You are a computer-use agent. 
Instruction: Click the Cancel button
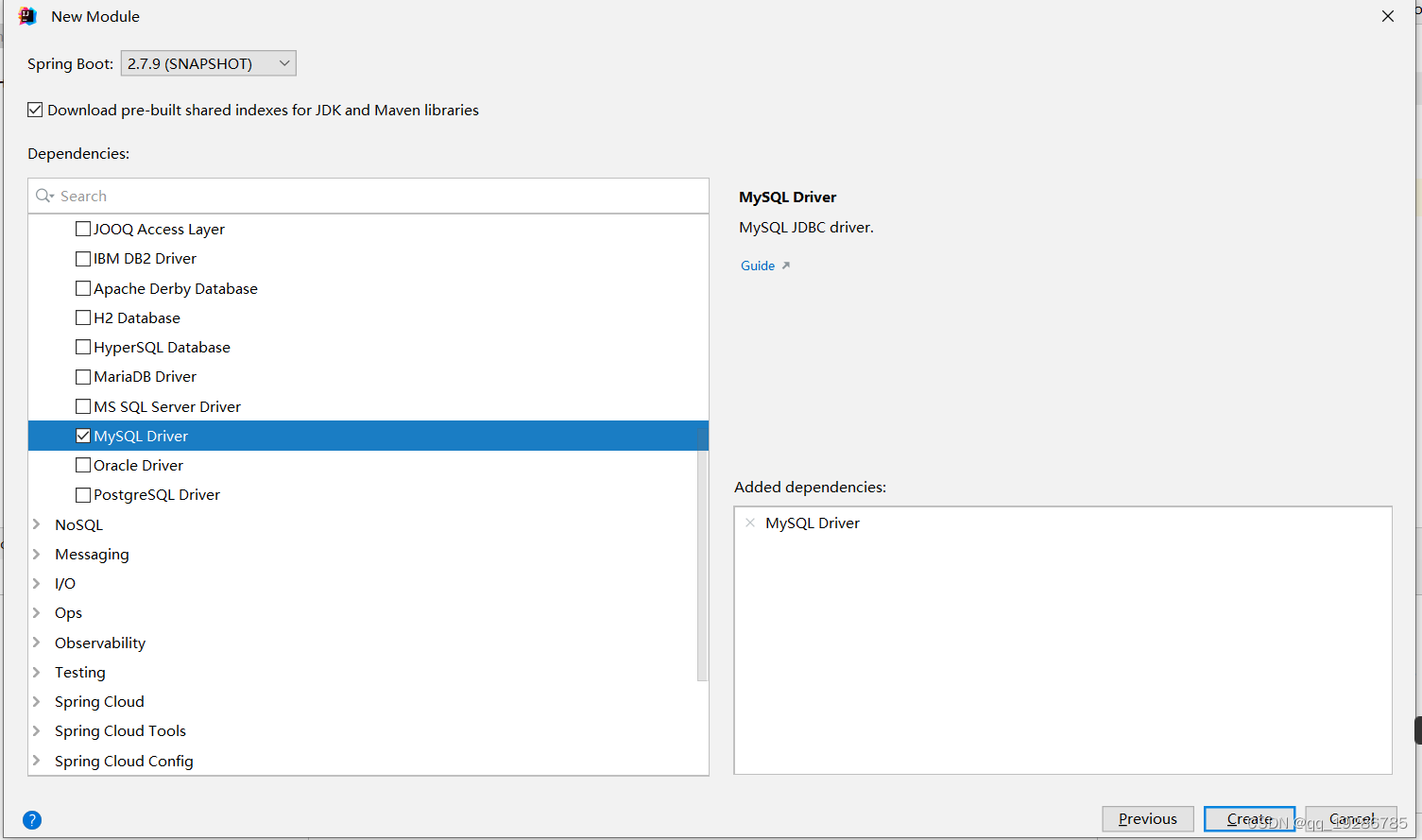(x=1351, y=818)
